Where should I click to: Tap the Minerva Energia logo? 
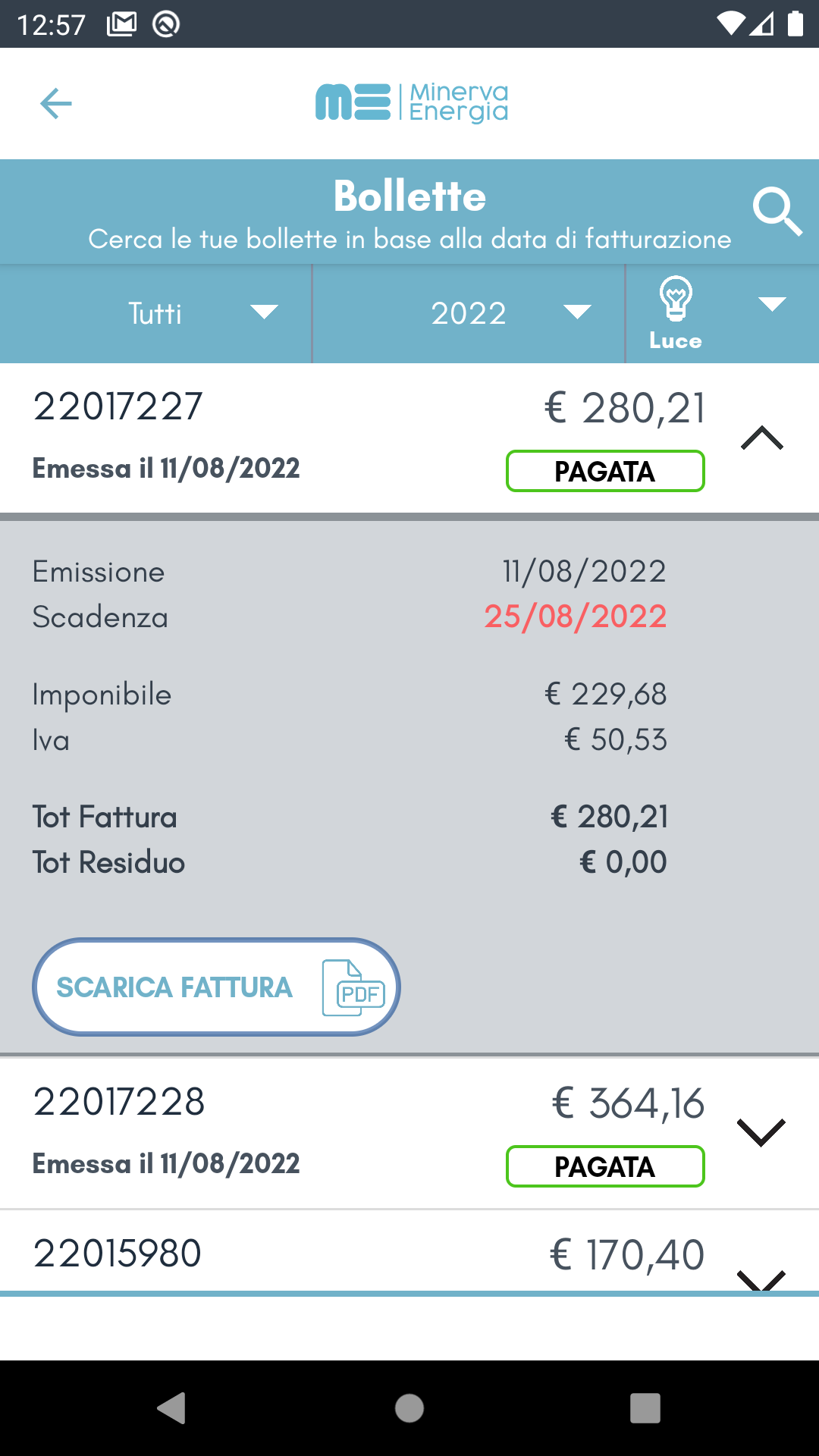point(412,102)
